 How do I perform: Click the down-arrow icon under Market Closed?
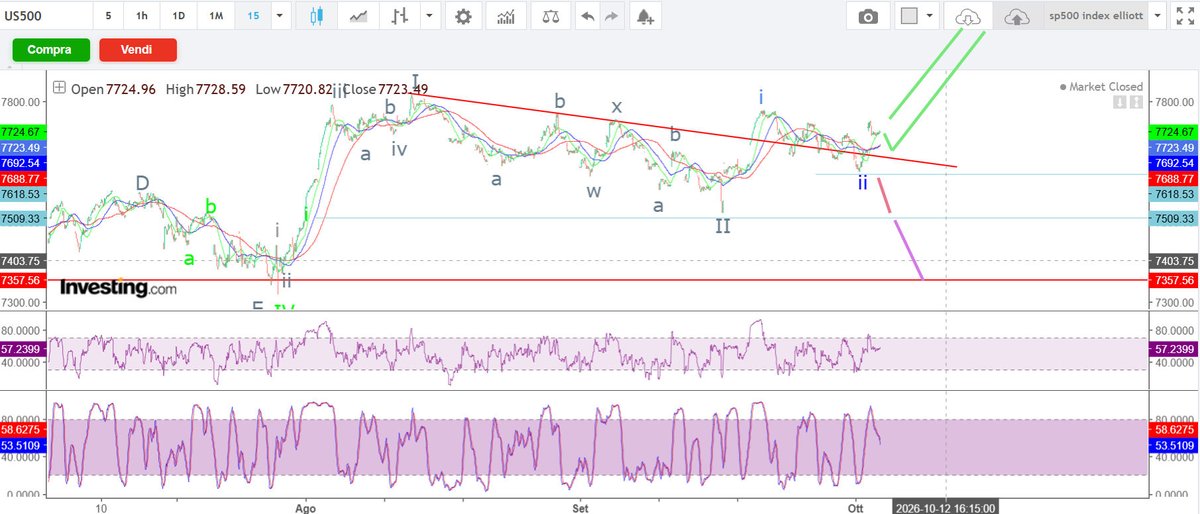tap(1121, 102)
